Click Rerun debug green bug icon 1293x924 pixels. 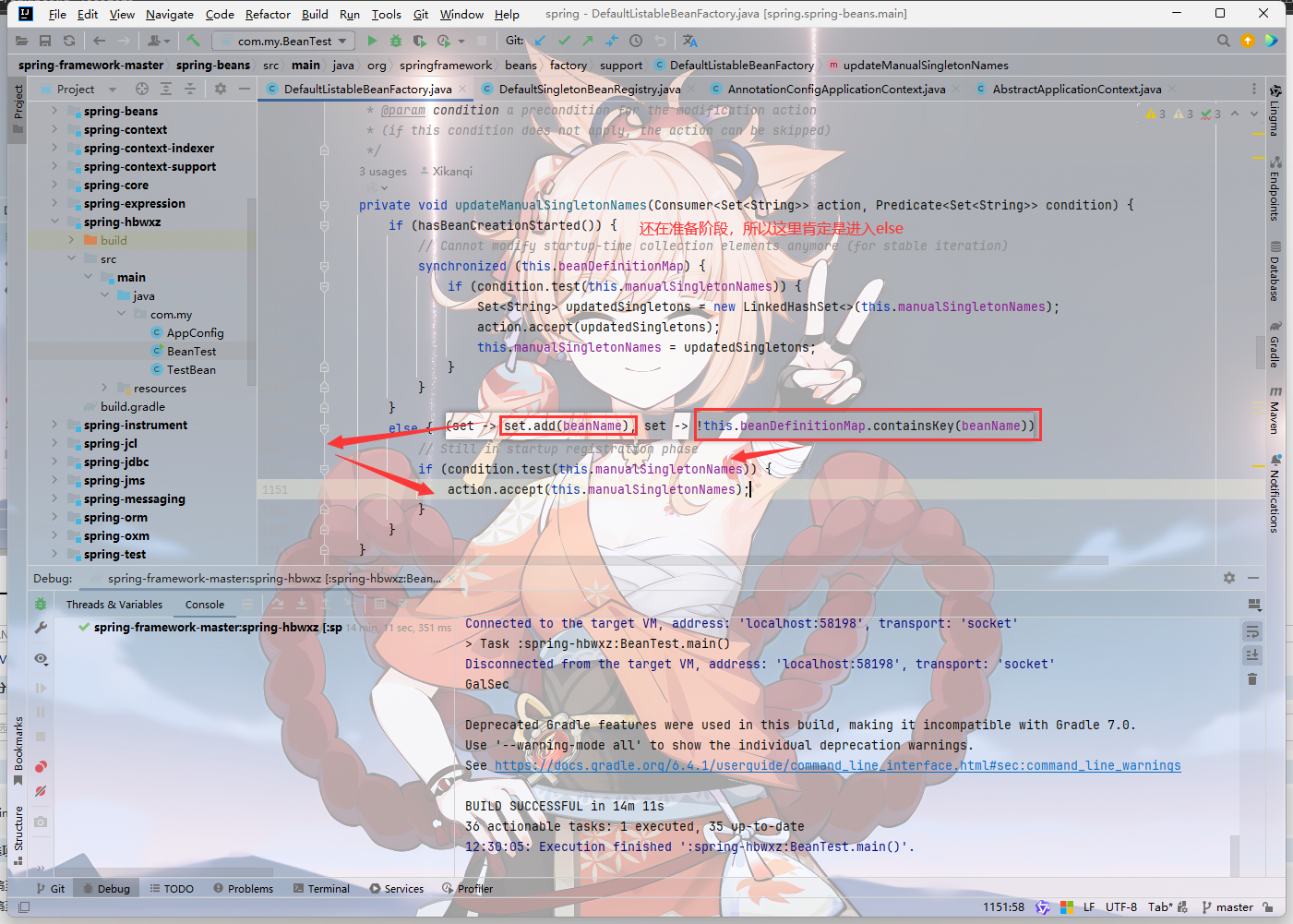pyautogui.click(x=41, y=604)
